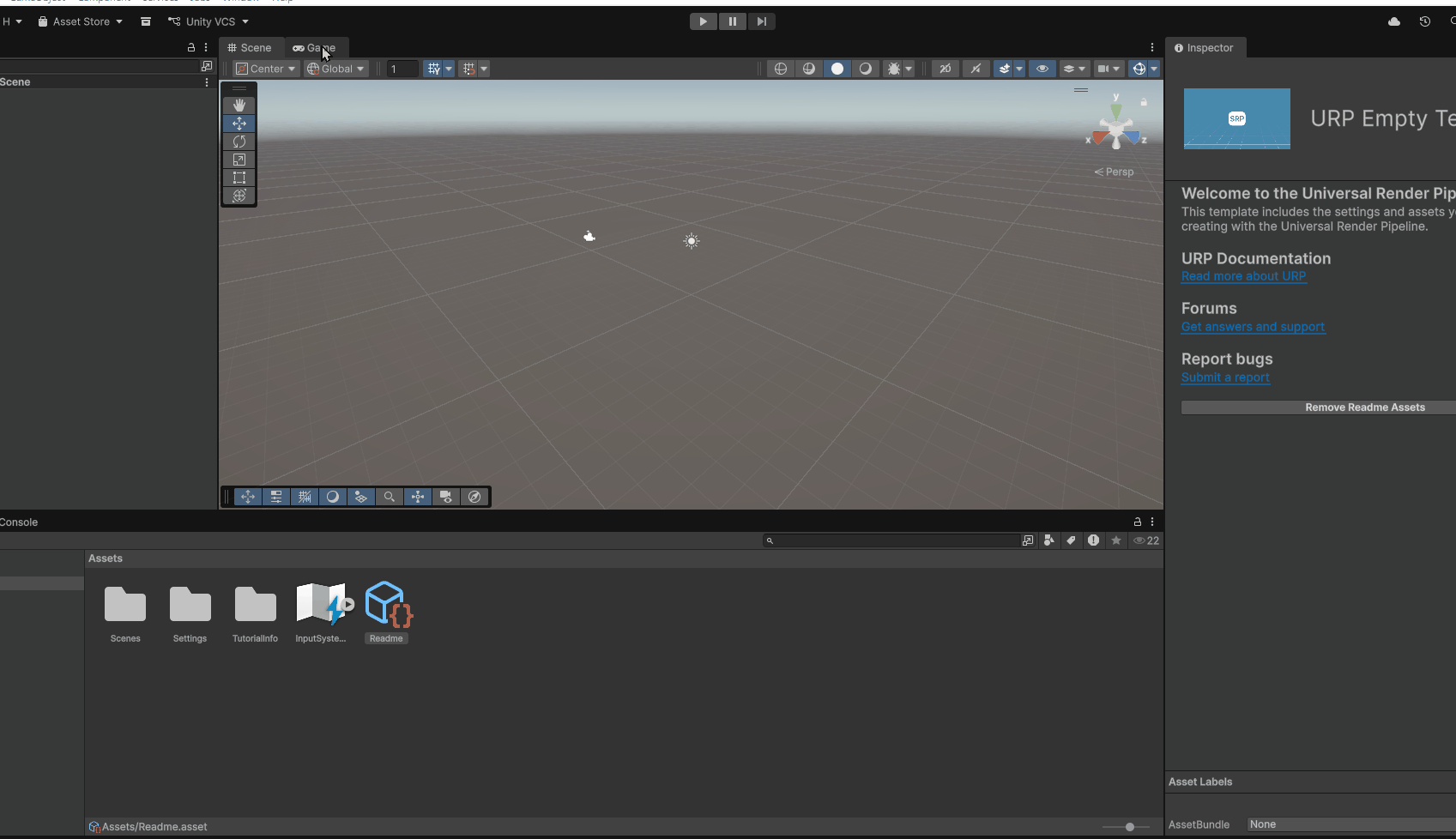Select the Rotate tool
This screenshot has height=839, width=1456.
pyautogui.click(x=239, y=142)
